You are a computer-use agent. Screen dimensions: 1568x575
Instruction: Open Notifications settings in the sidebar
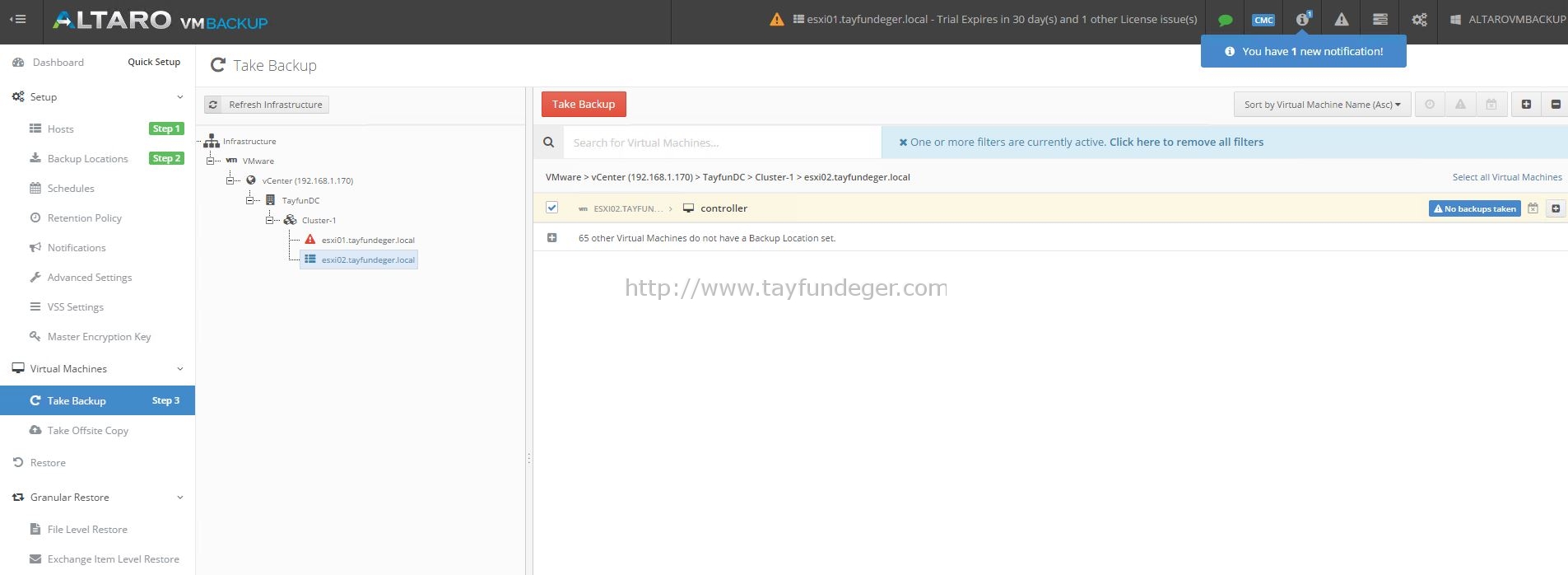click(x=76, y=247)
